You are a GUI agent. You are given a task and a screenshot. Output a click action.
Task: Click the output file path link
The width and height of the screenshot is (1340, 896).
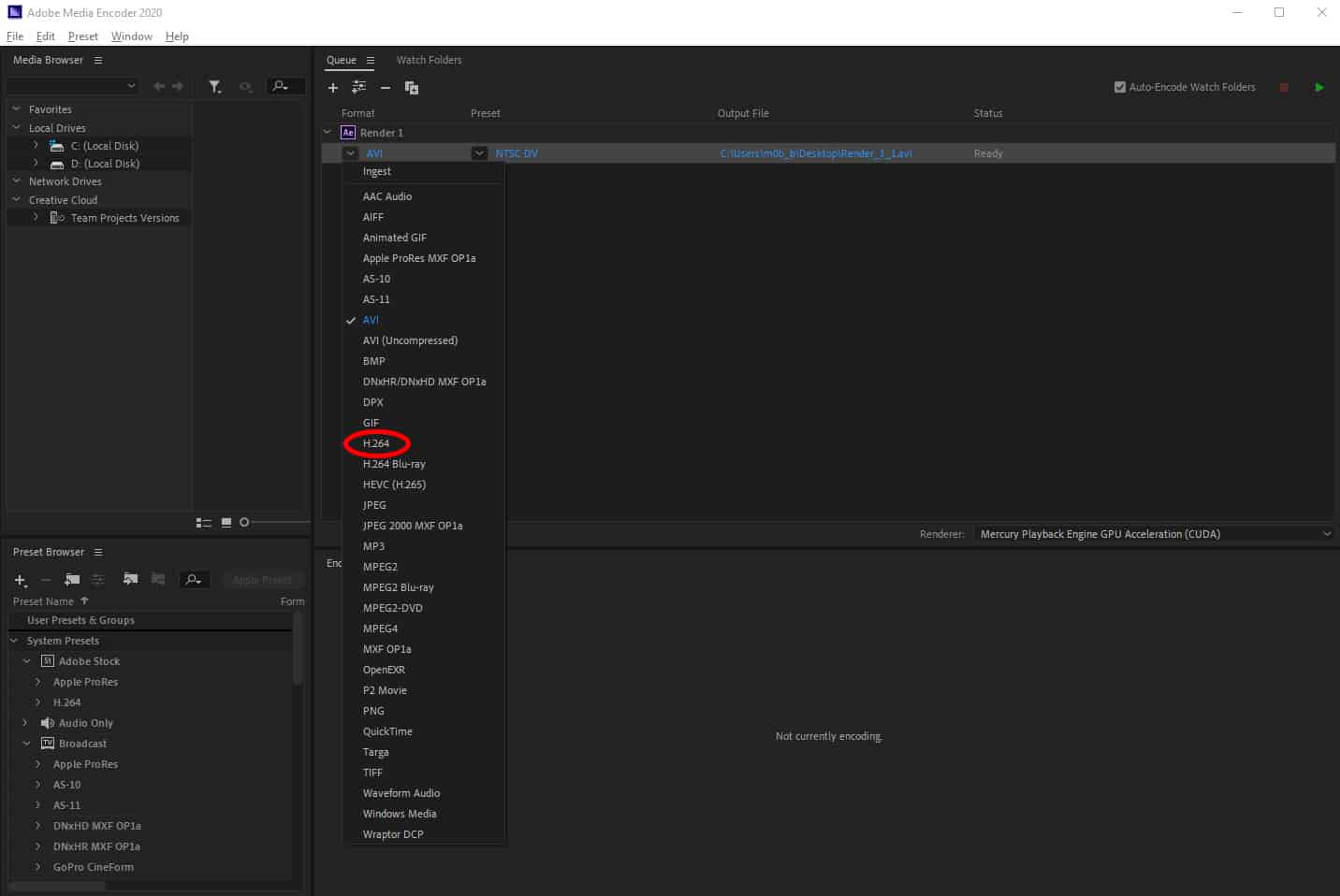816,153
